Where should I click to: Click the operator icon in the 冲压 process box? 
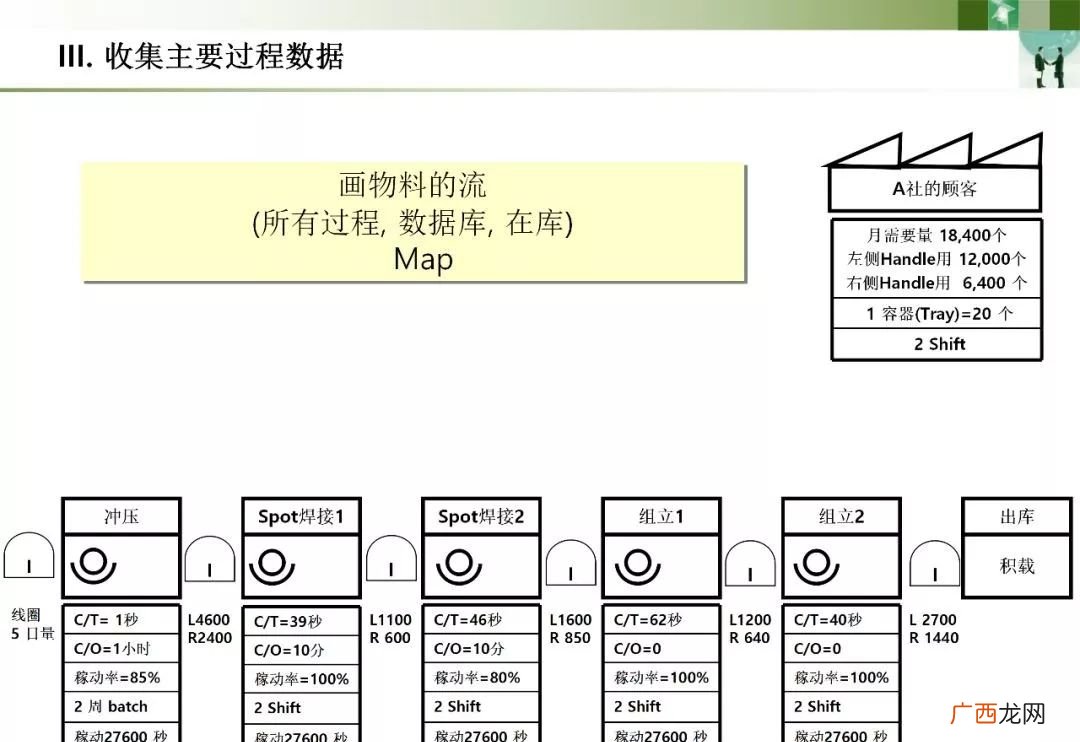(x=93, y=566)
